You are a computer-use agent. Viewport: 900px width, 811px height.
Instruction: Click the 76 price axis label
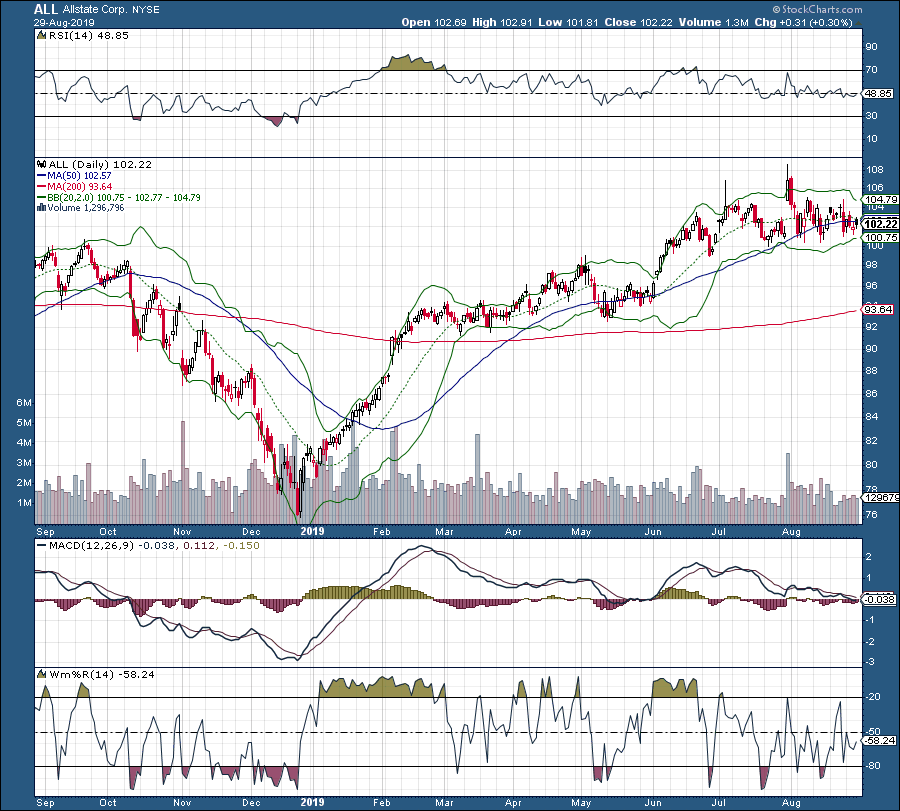point(871,515)
